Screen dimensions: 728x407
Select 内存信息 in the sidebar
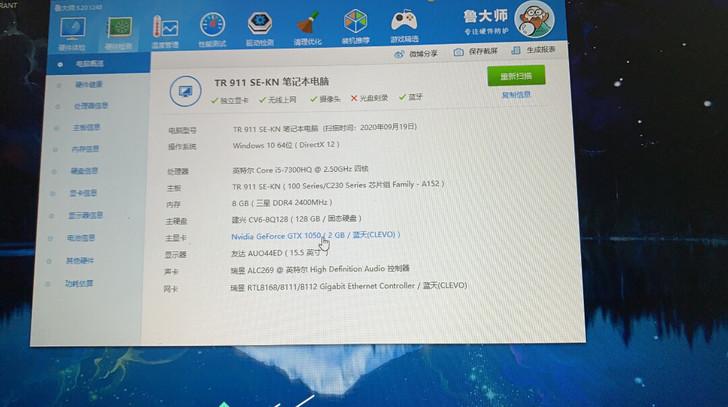click(85, 149)
